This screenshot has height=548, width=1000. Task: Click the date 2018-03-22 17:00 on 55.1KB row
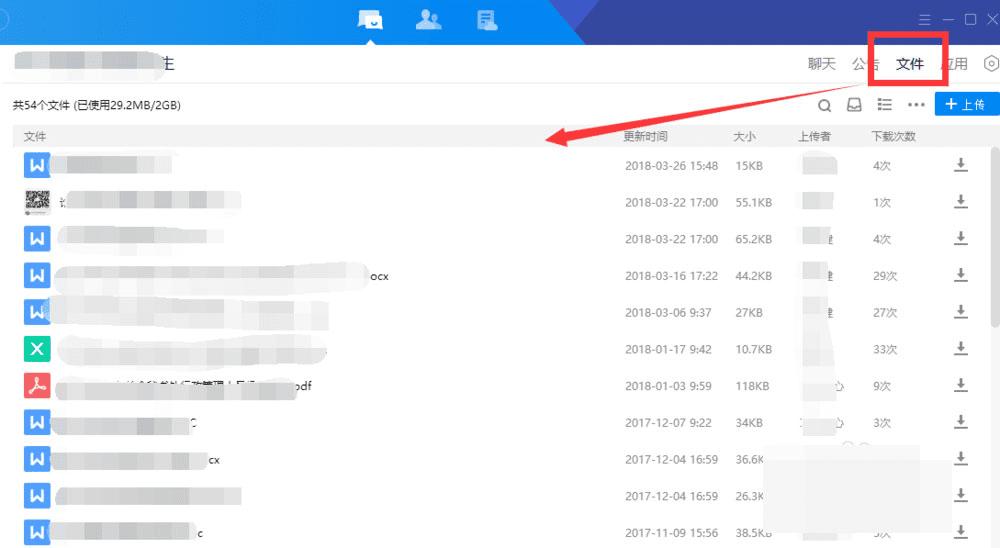coord(671,203)
